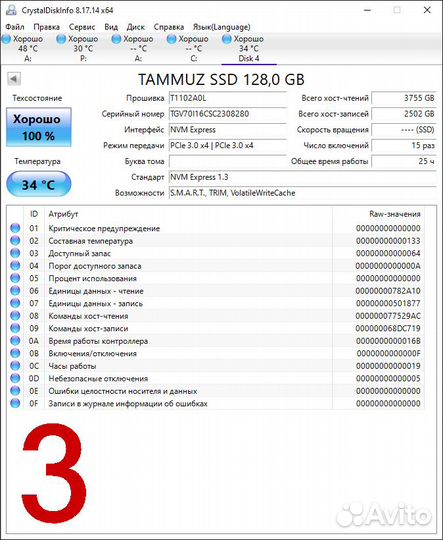The image size is (443, 540).
Task: Click status icon for Время работы контроллера
Action: pos(15,341)
